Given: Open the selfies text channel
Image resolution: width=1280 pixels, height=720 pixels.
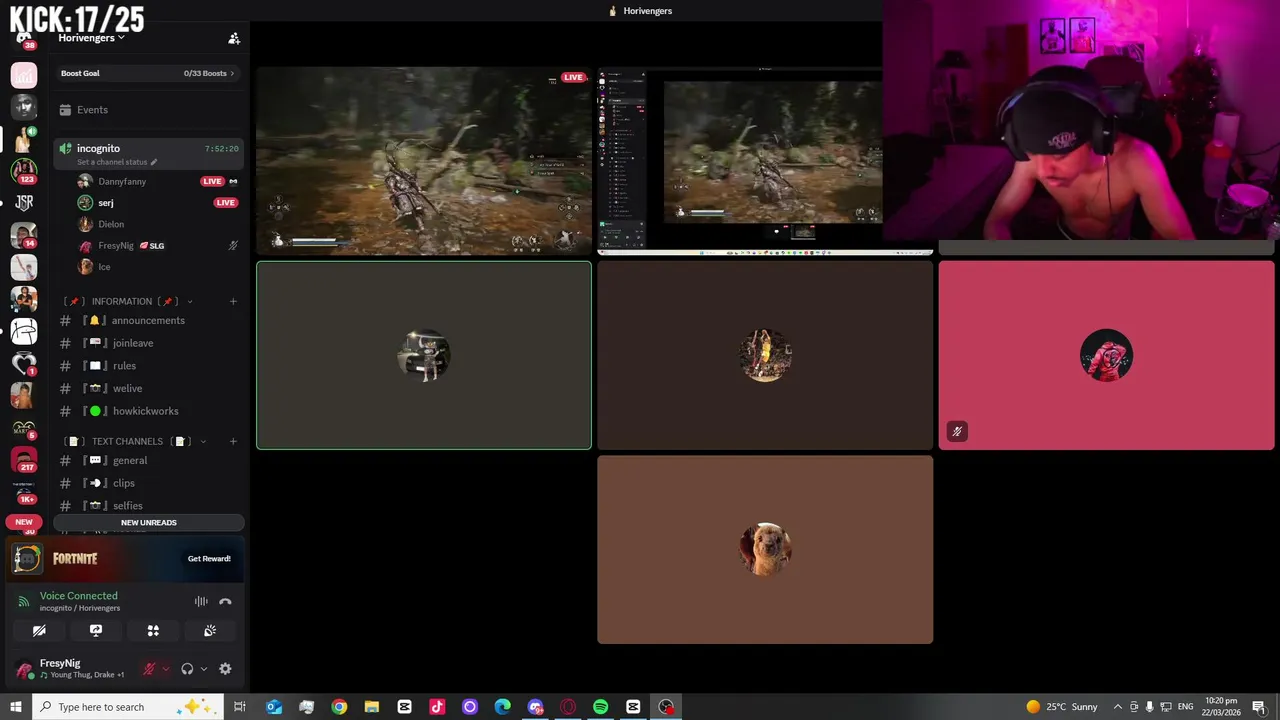Looking at the screenshot, I should click(148, 506).
